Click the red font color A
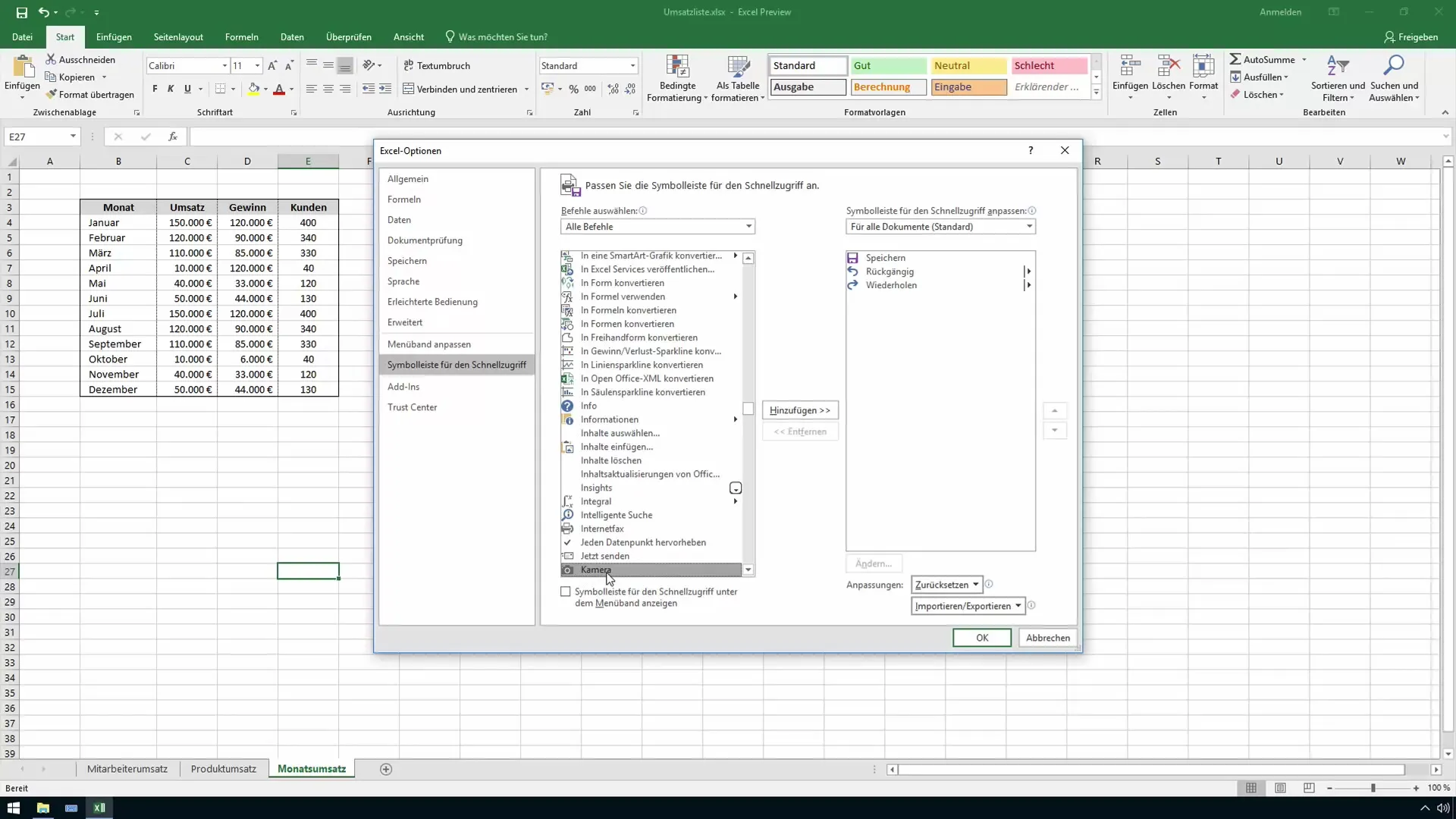The width and height of the screenshot is (1456, 819). coord(279,89)
